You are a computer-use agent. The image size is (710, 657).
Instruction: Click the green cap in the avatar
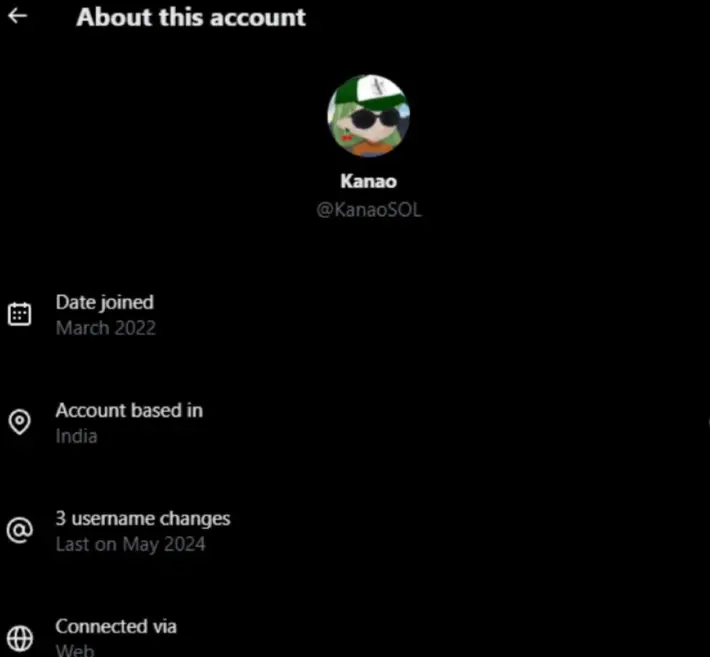tap(372, 93)
